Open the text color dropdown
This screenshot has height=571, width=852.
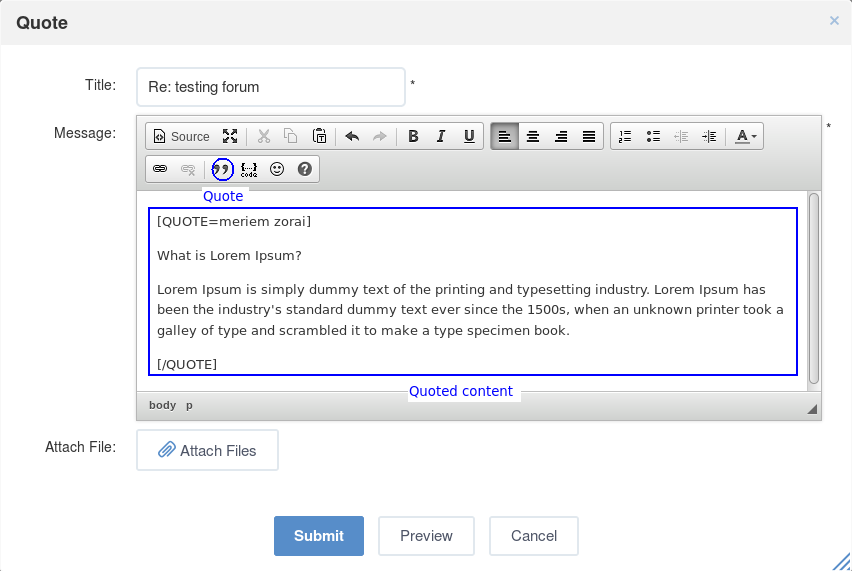pos(746,136)
